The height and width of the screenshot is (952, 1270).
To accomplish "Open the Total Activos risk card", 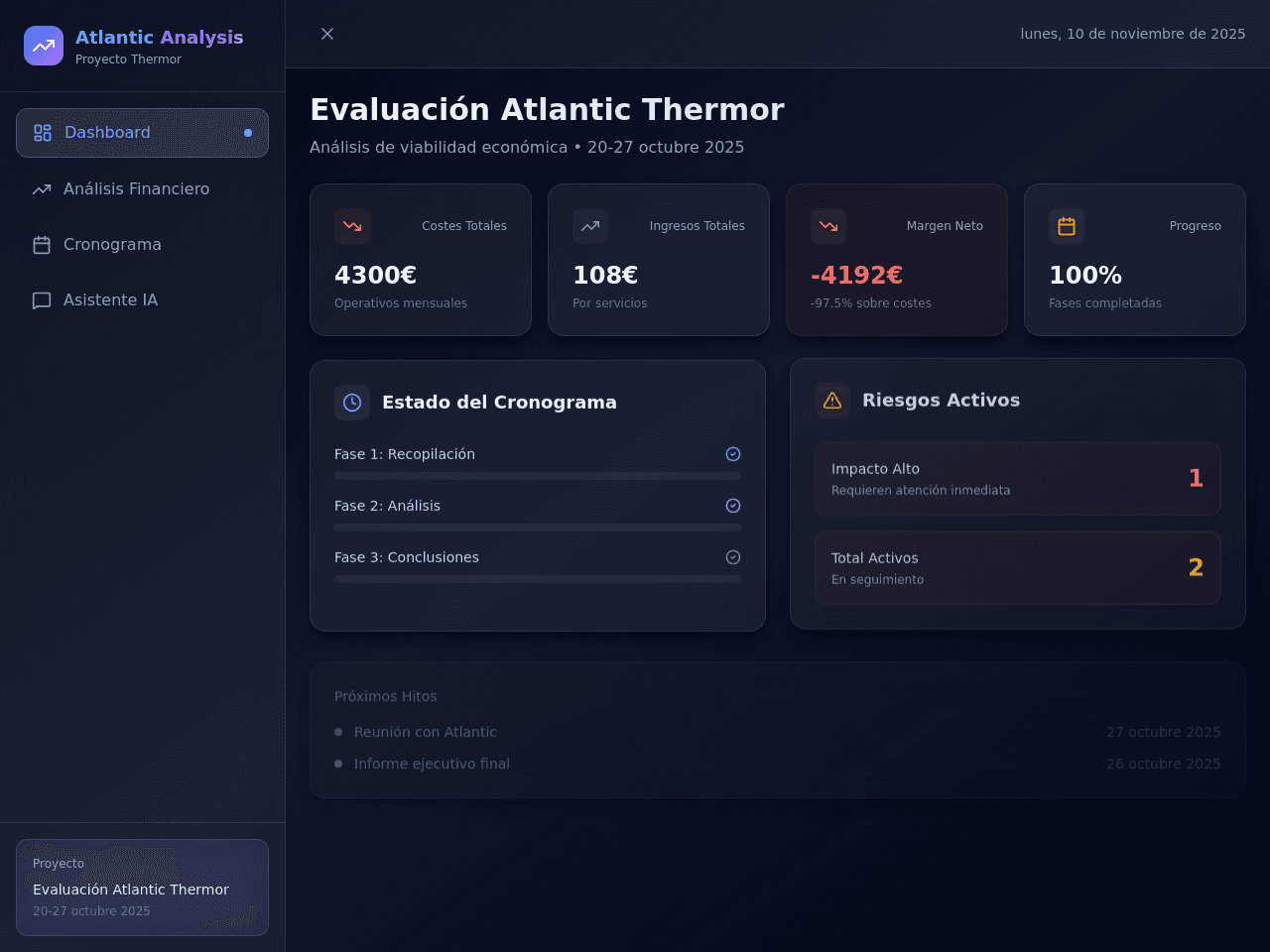I will coord(1018,568).
